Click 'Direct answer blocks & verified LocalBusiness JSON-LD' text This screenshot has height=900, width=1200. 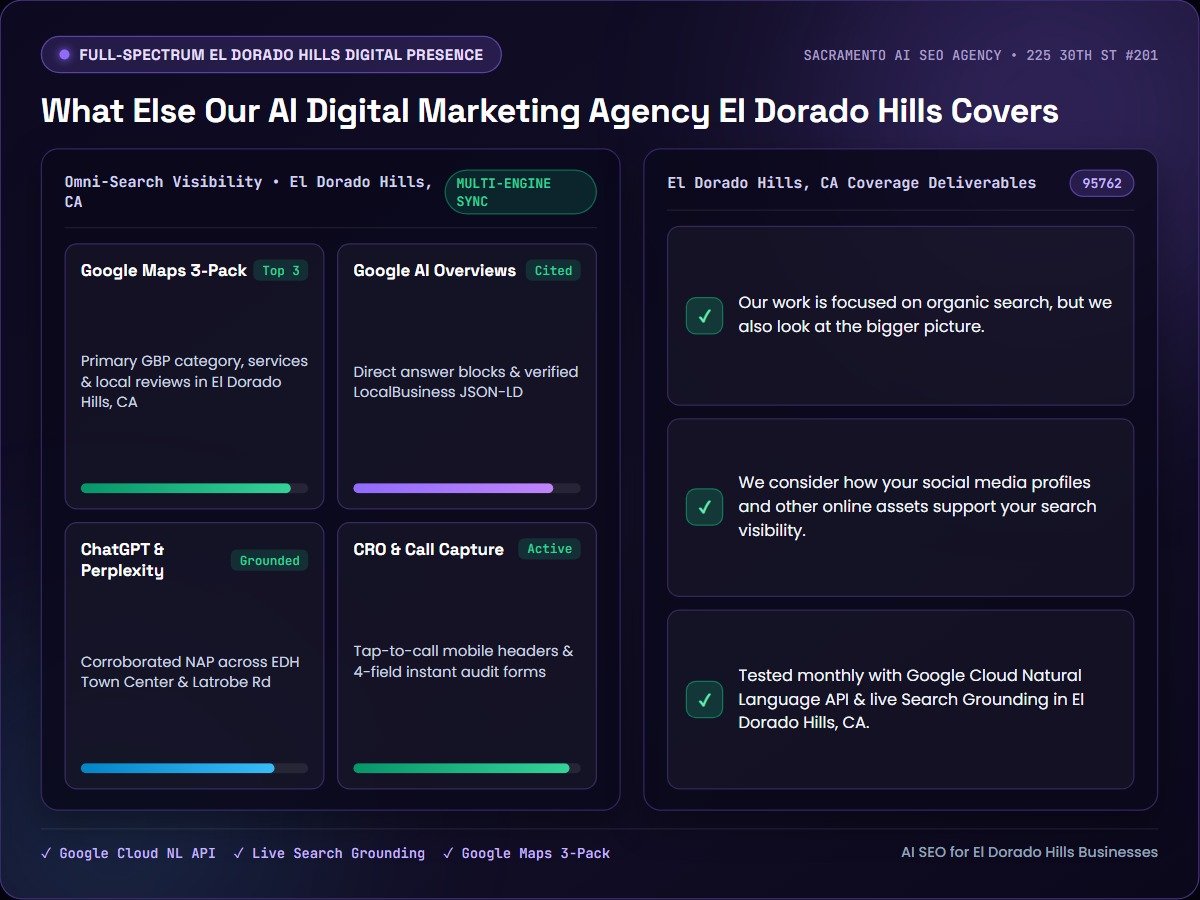click(466, 382)
